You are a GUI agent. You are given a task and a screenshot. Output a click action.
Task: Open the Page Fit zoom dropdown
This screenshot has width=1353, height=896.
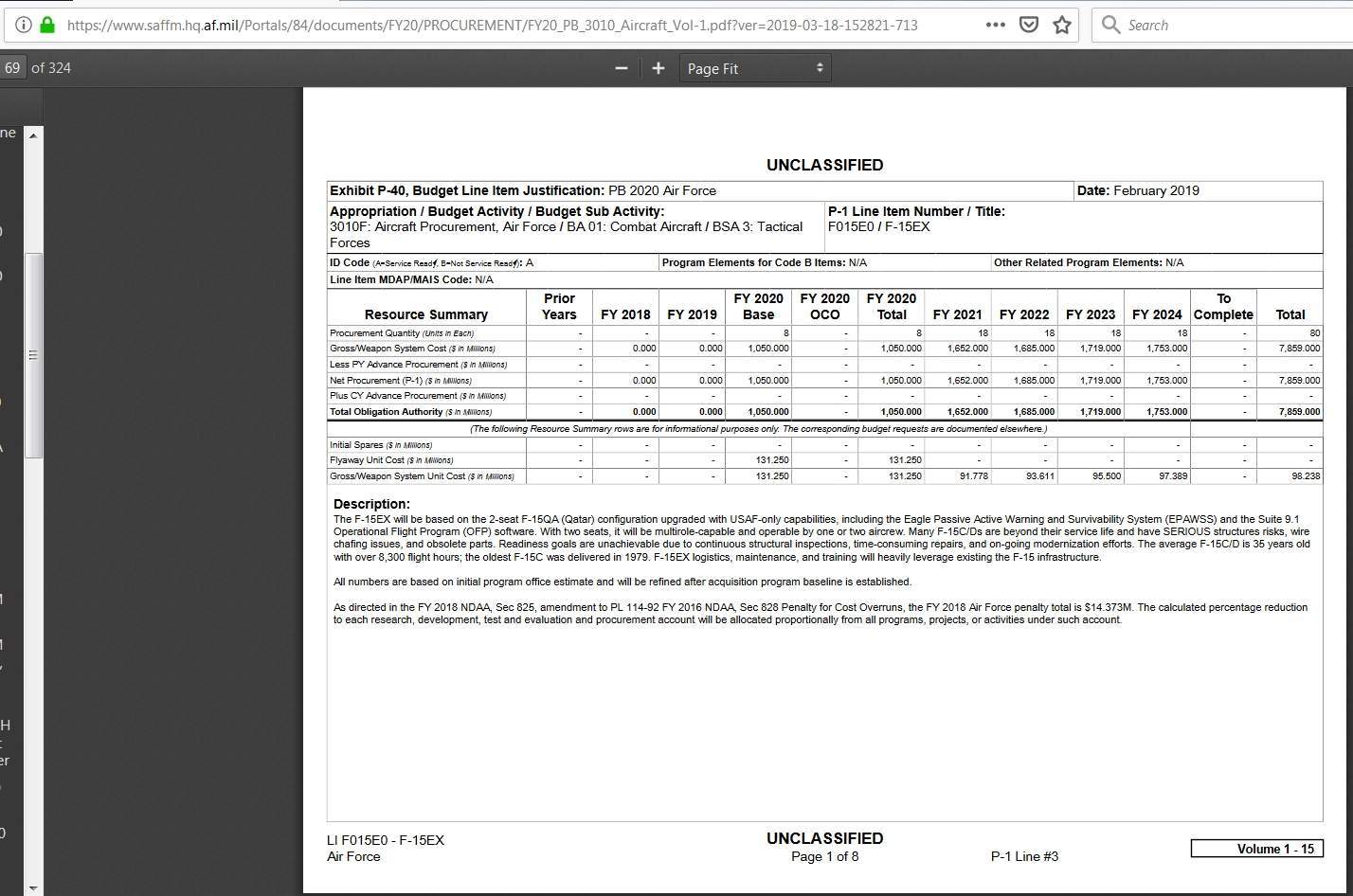[755, 68]
